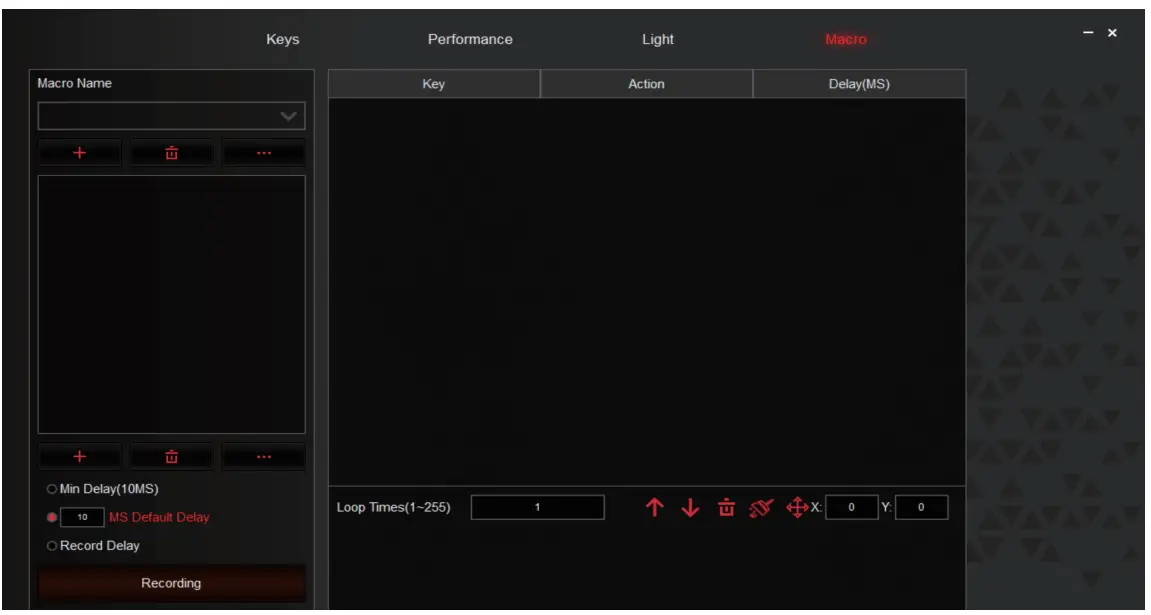
Task: Open the Light settings tab
Action: pyautogui.click(x=660, y=39)
